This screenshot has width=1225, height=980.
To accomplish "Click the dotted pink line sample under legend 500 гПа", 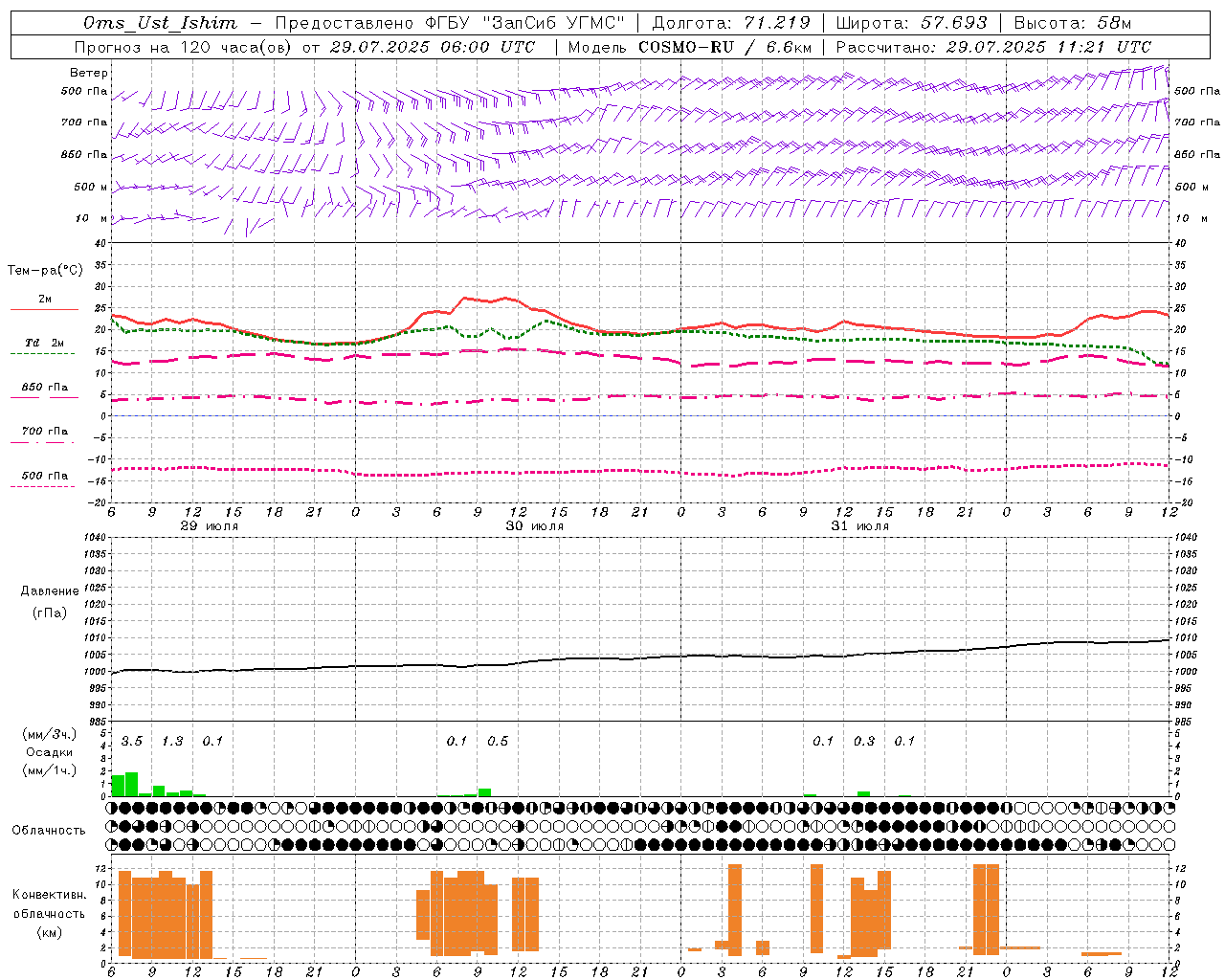I will point(42,486).
